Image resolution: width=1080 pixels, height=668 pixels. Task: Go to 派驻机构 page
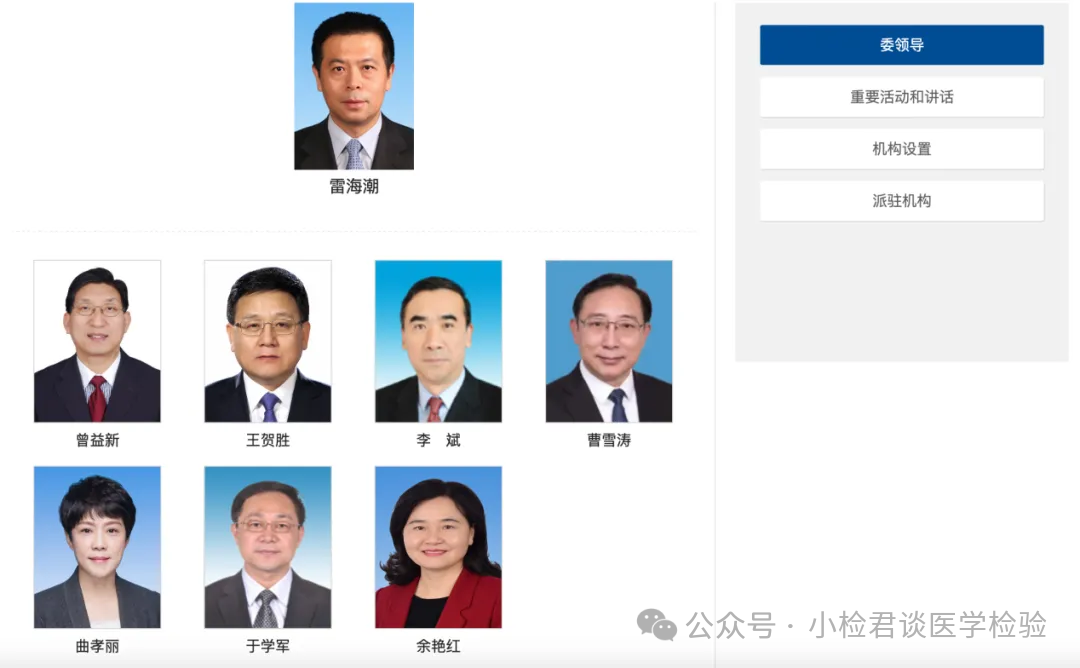(x=902, y=201)
